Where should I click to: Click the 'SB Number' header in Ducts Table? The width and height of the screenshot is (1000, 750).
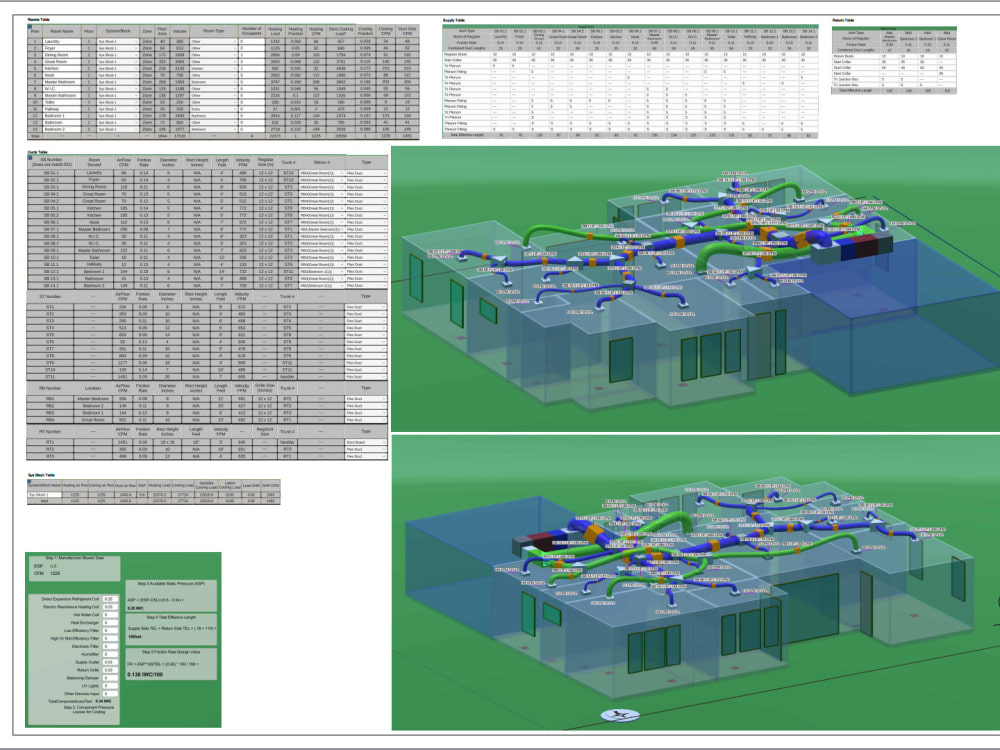tap(51, 163)
